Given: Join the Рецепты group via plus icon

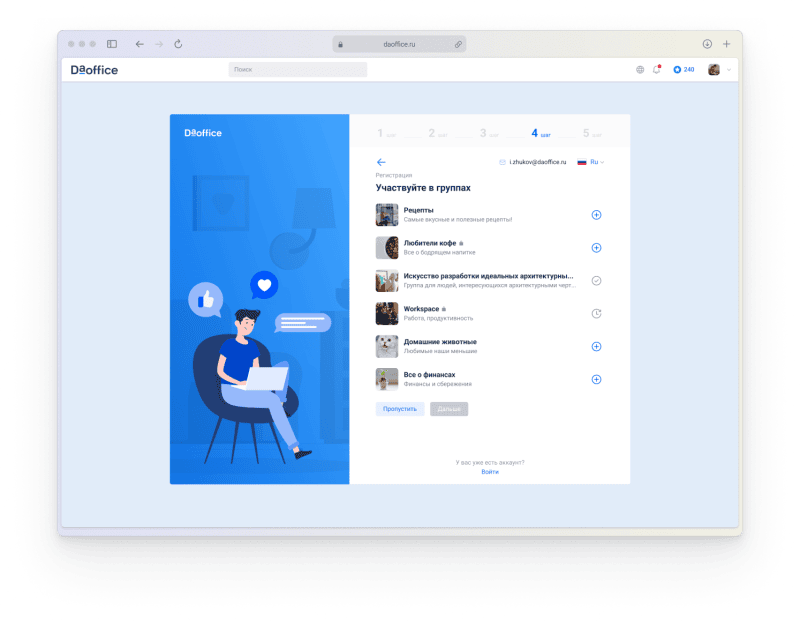Looking at the screenshot, I should [596, 215].
